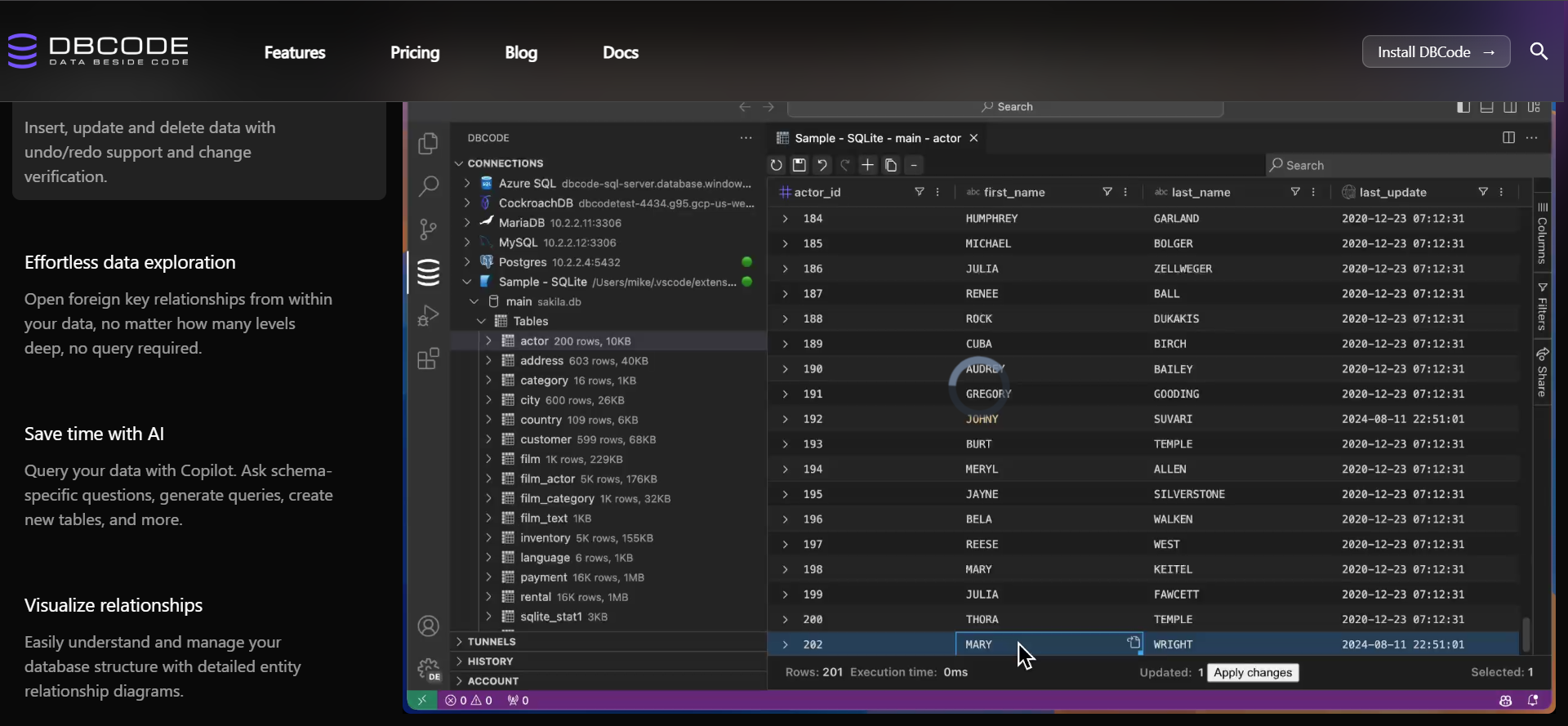The image size is (1568, 726).
Task: Open notifications bell in status bar
Action: click(1533, 701)
